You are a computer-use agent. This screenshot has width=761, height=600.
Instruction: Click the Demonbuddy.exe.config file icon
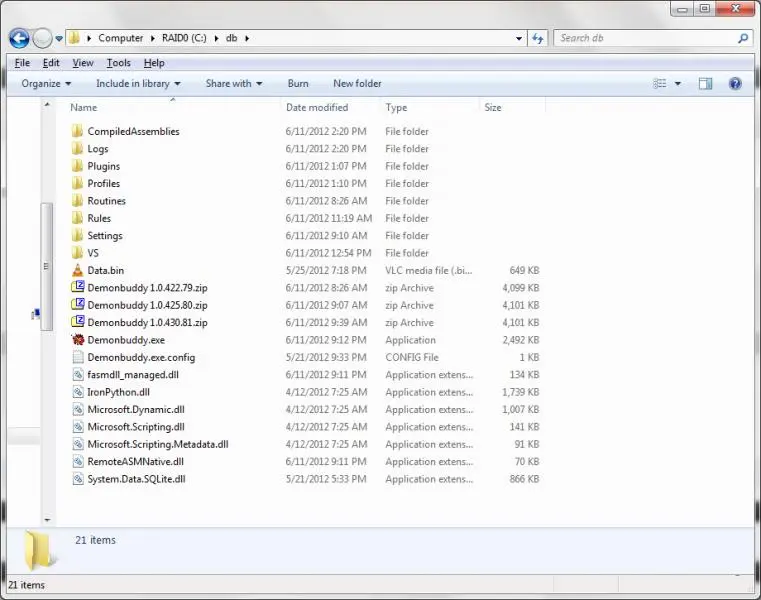tap(78, 357)
